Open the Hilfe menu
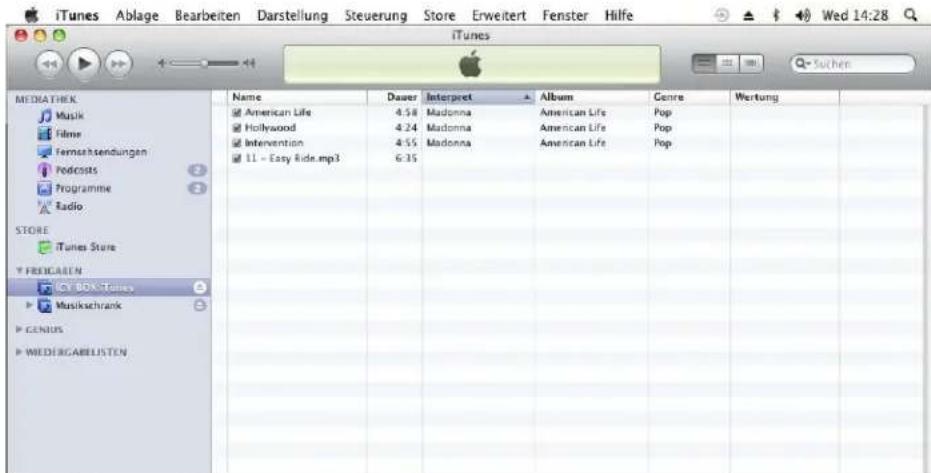The image size is (931, 473). pyautogui.click(x=619, y=16)
